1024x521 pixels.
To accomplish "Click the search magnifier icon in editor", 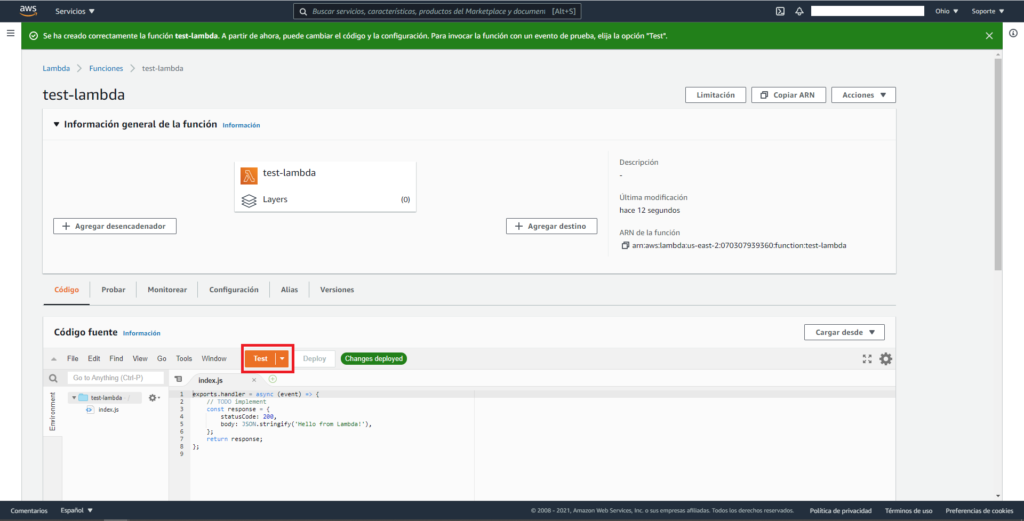I will tap(53, 378).
